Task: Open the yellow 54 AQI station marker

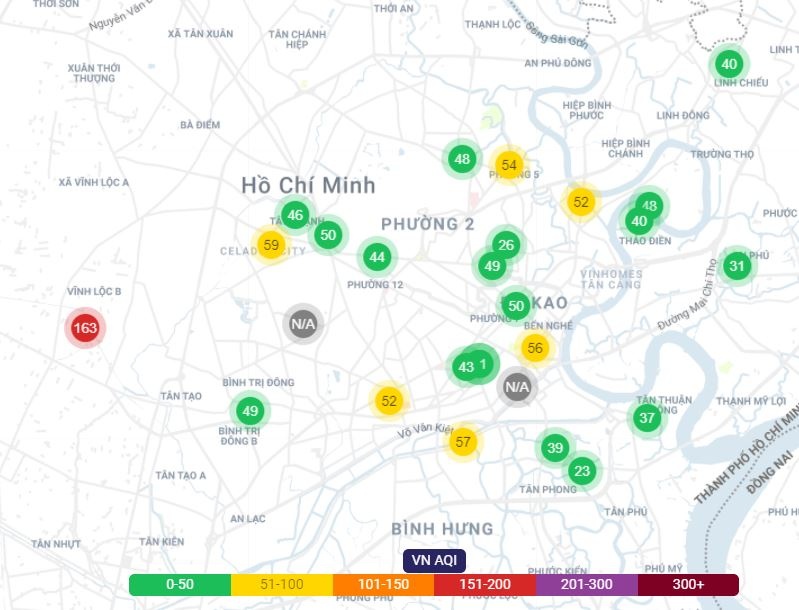Action: click(x=509, y=165)
